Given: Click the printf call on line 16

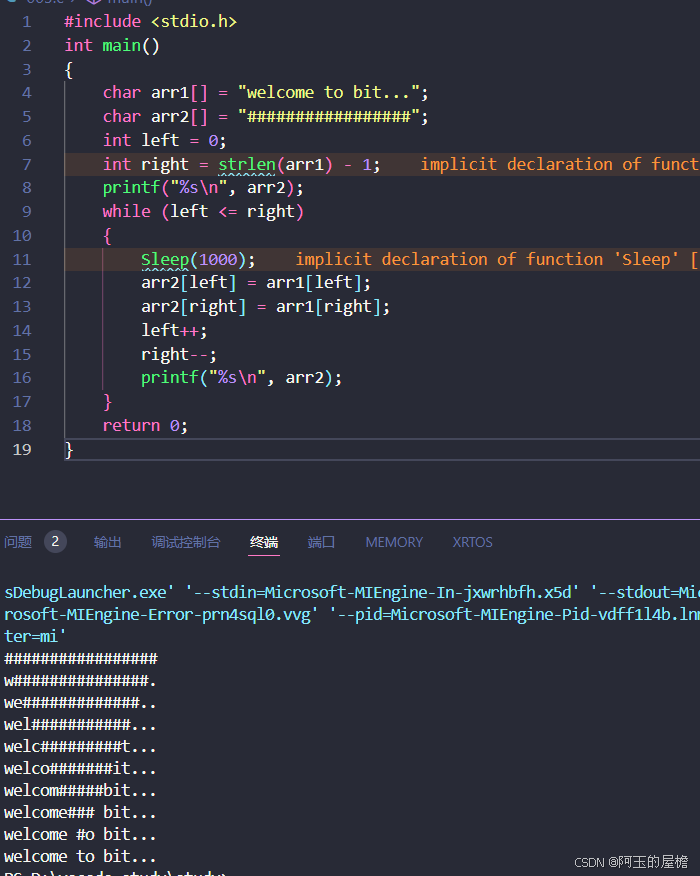Looking at the screenshot, I should [241, 378].
